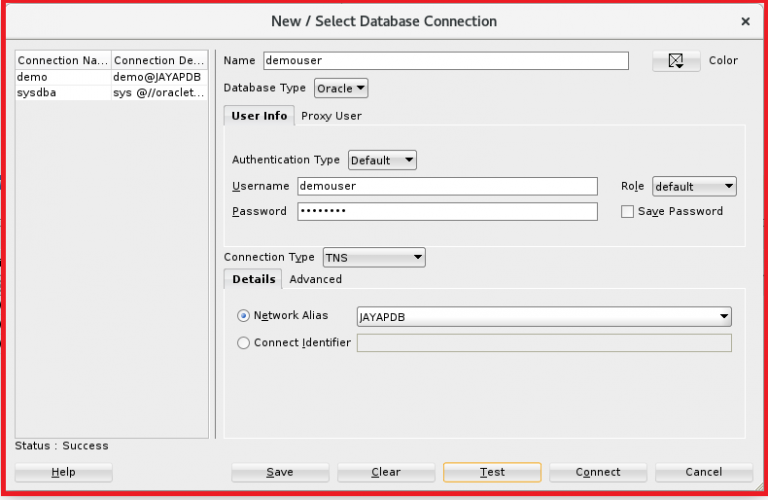Image resolution: width=768 pixels, height=500 pixels.
Task: Sort by the Connection Details column header
Action: 160,60
